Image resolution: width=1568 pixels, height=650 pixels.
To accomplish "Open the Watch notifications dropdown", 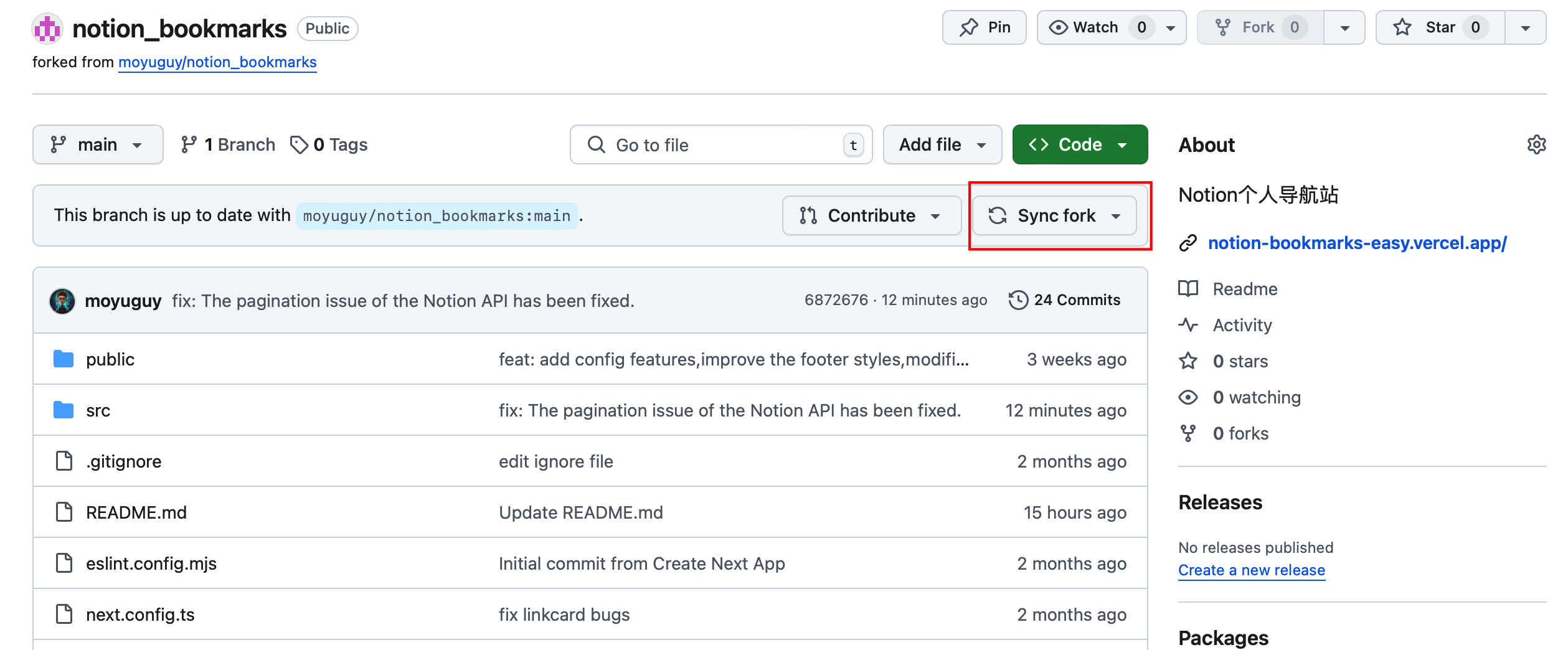I will (x=1112, y=27).
